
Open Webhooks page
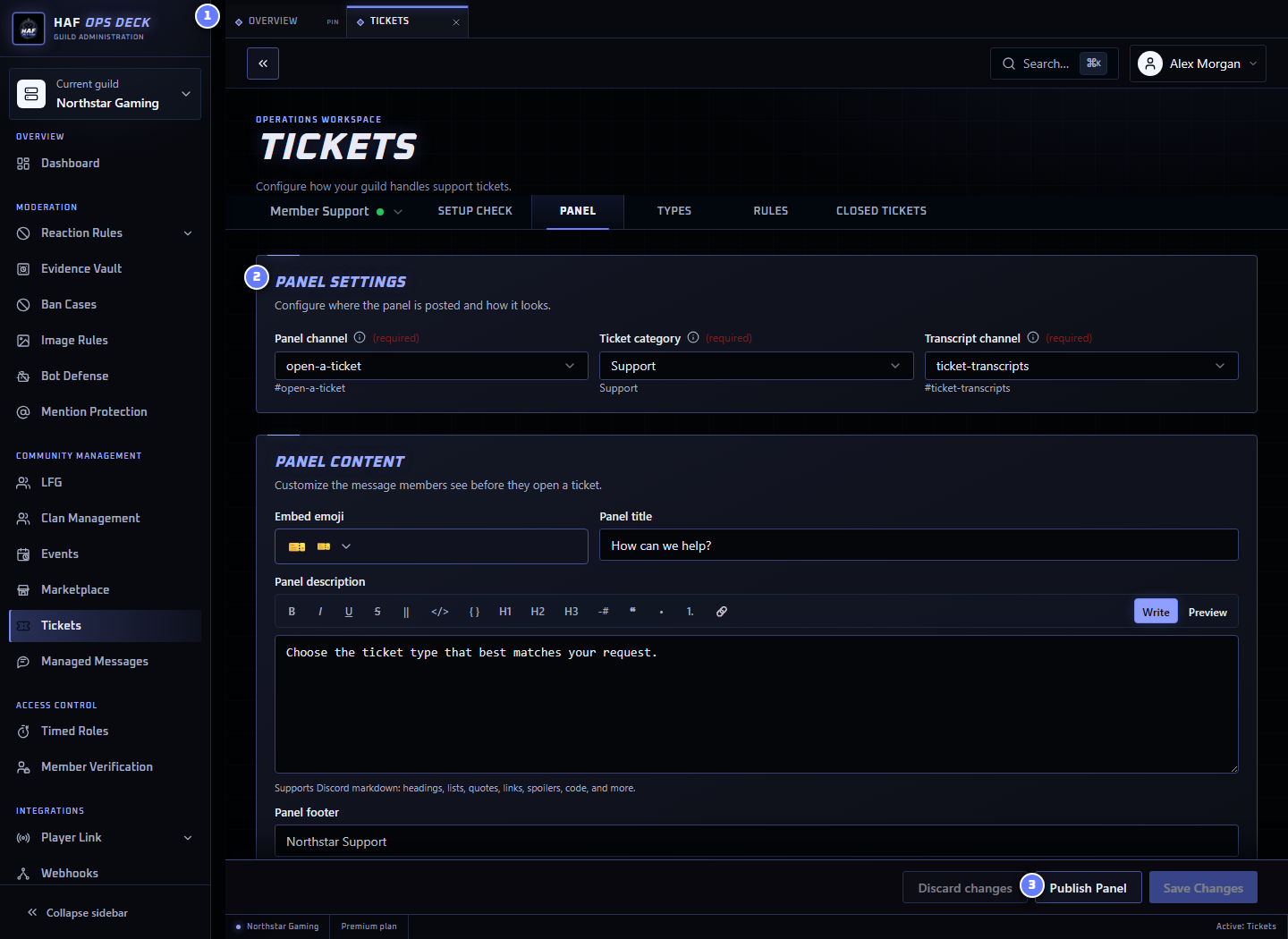105,873
